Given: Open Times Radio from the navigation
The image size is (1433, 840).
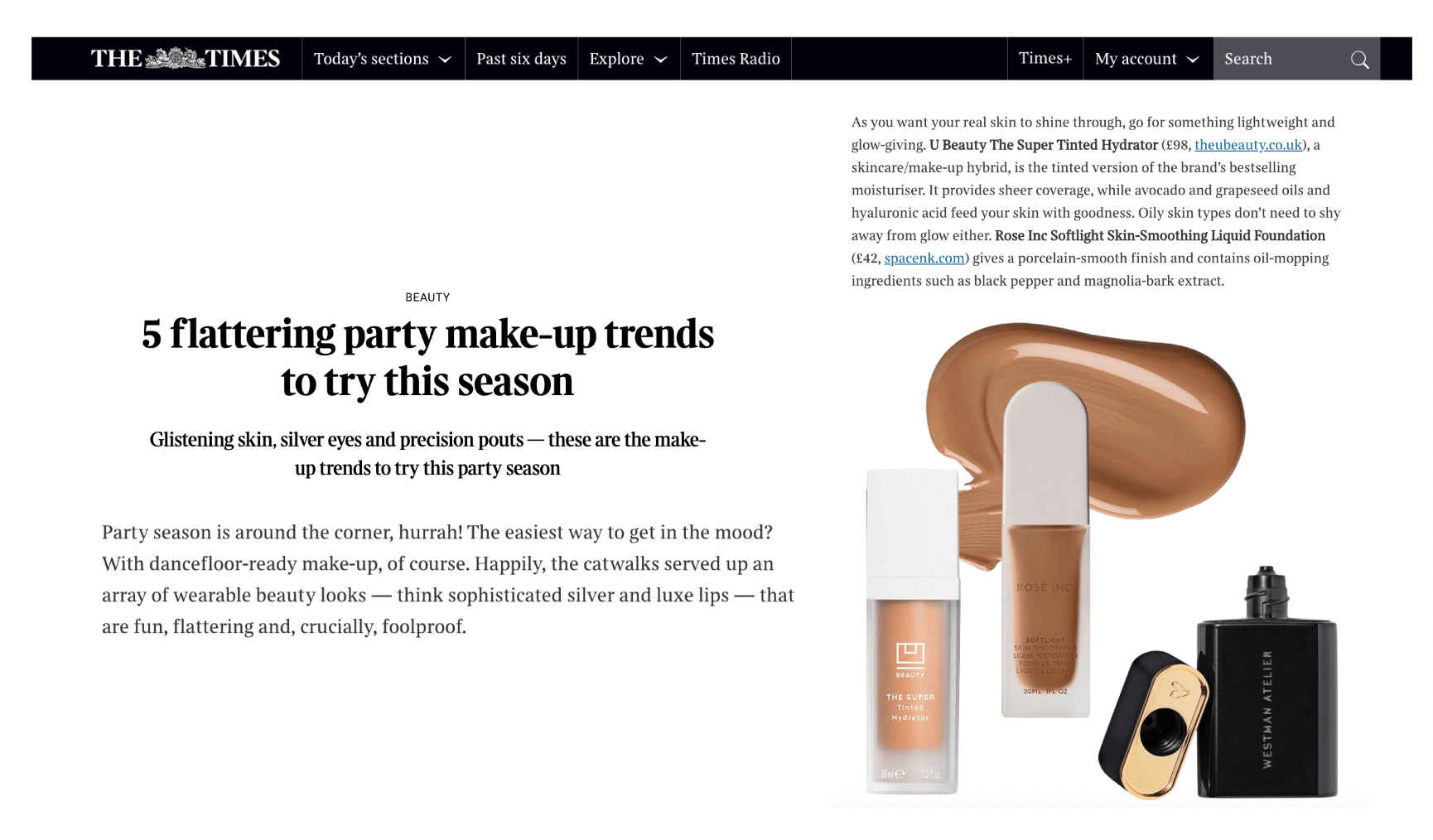Looking at the screenshot, I should [736, 59].
